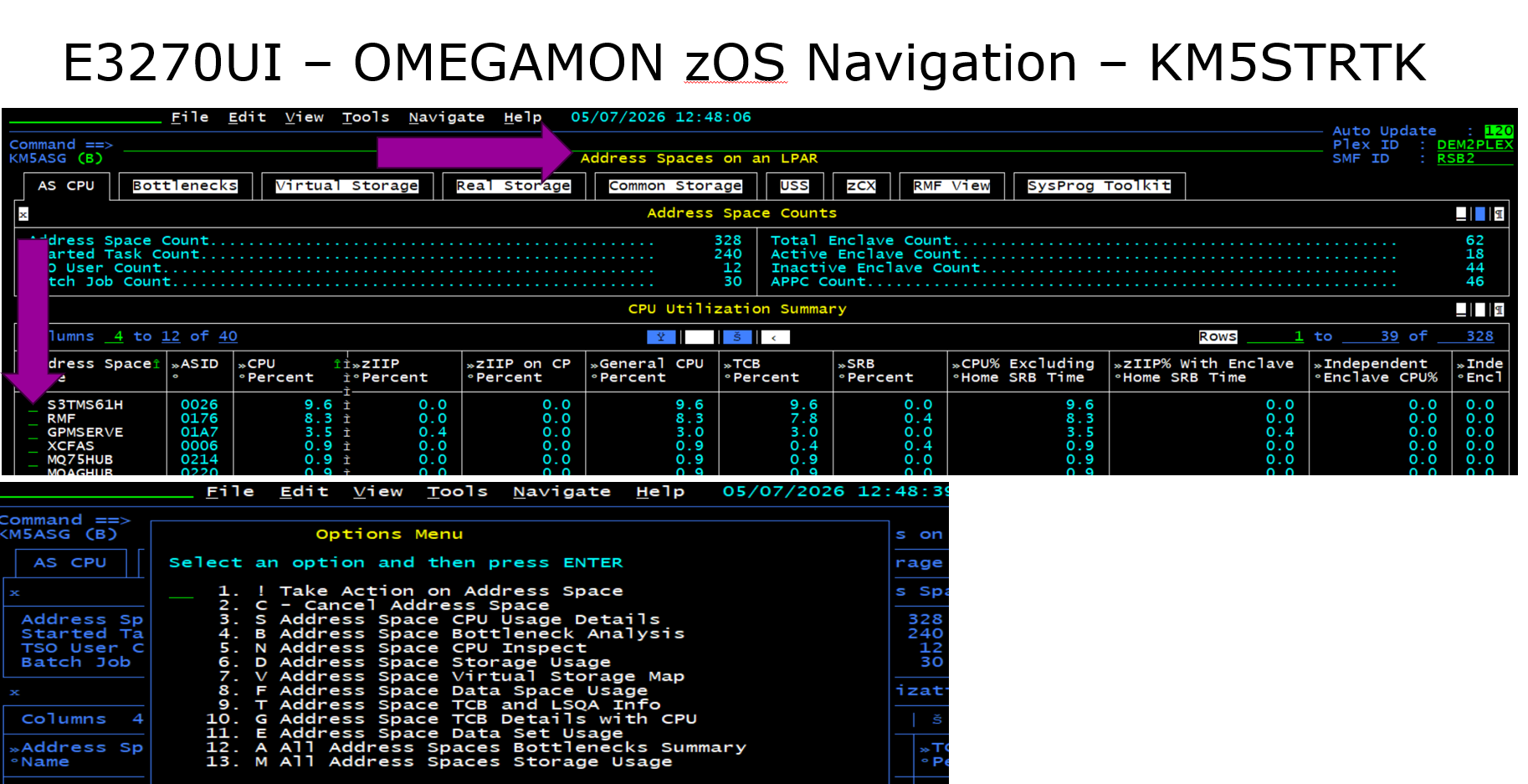This screenshot has height=784, width=1528.
Task: Select the action field for RMF row
Action: click(x=33, y=419)
